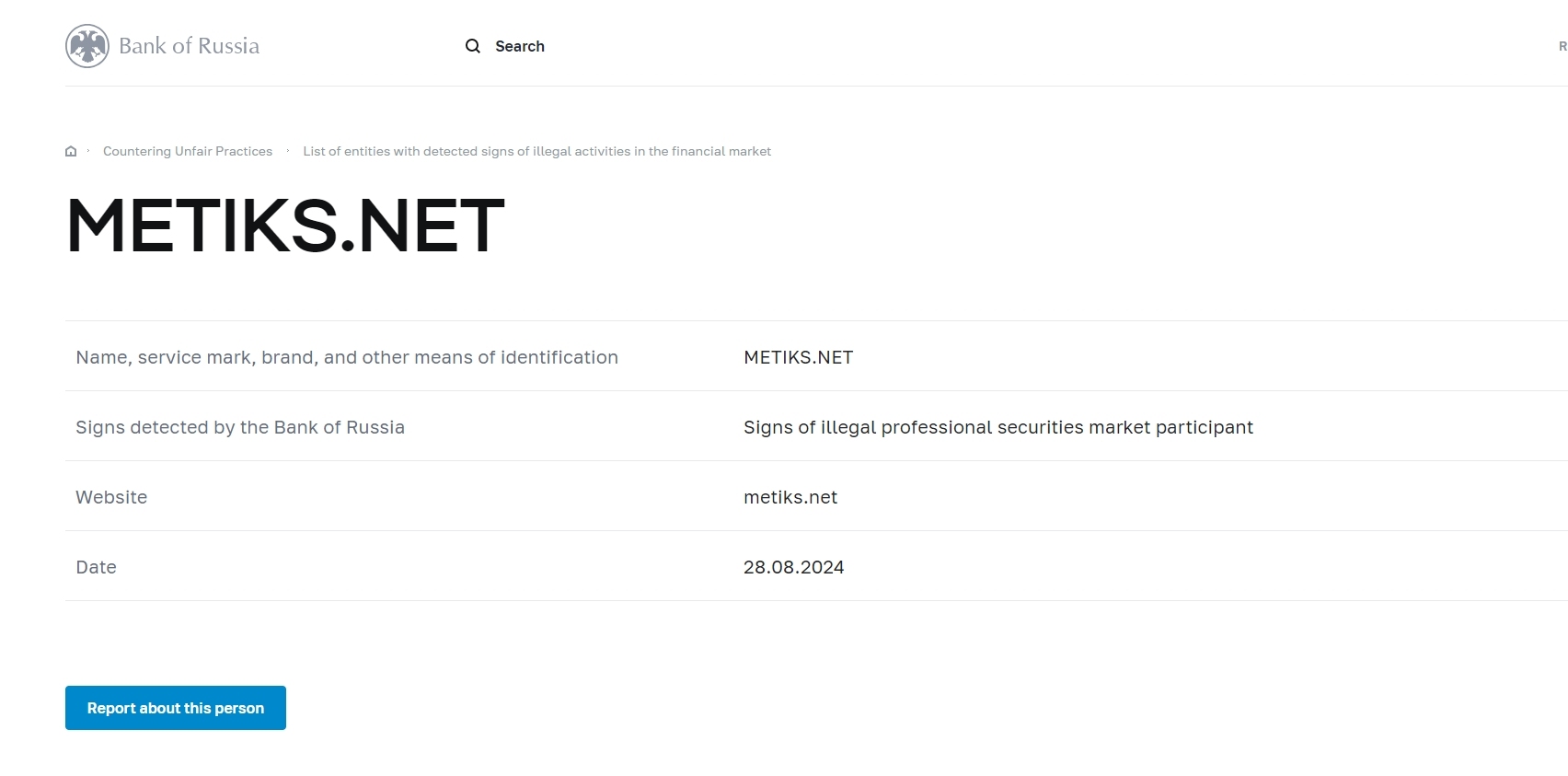Image resolution: width=1568 pixels, height=776 pixels.
Task: Open List of entities breadcrumb link
Action: 536,151
